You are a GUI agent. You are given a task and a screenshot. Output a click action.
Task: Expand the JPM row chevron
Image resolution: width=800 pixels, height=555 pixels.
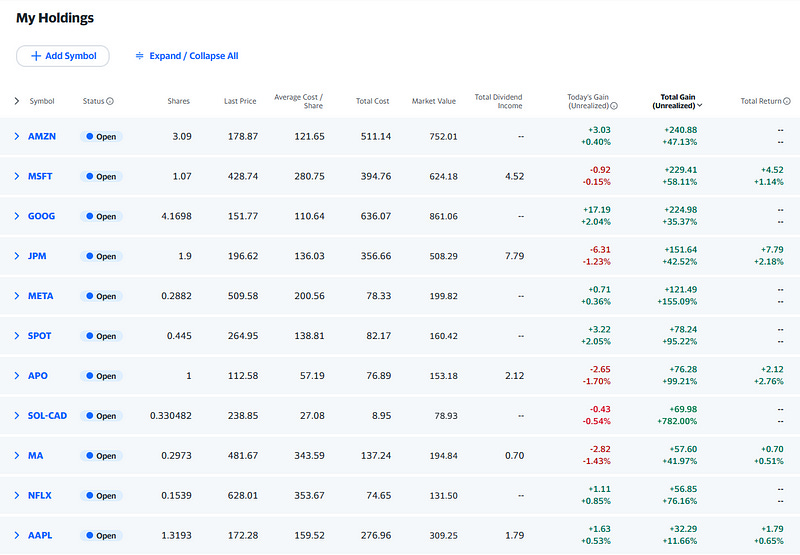click(17, 256)
